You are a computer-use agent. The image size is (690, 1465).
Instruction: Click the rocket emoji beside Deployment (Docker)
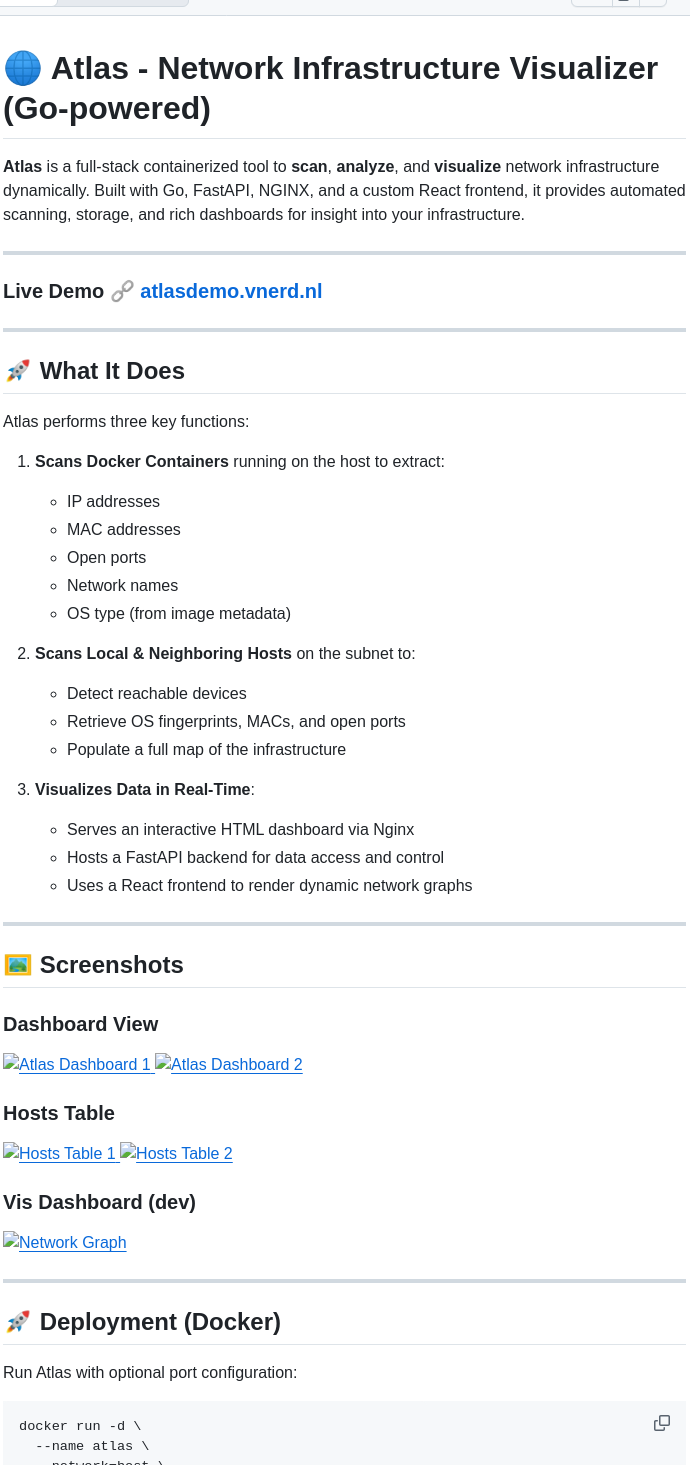[x=18, y=1322]
